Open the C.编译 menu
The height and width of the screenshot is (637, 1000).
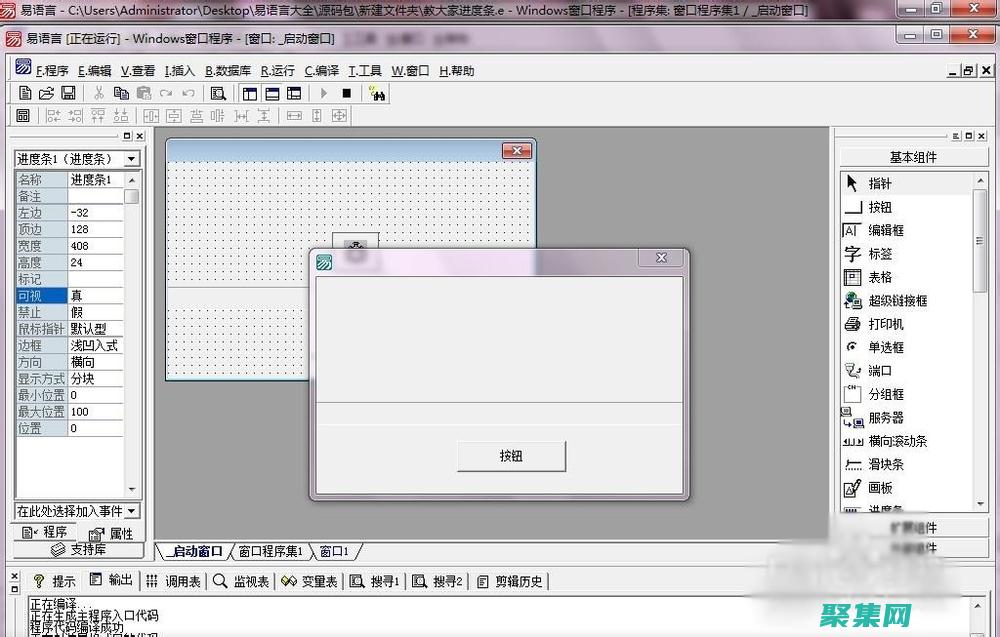tap(321, 71)
